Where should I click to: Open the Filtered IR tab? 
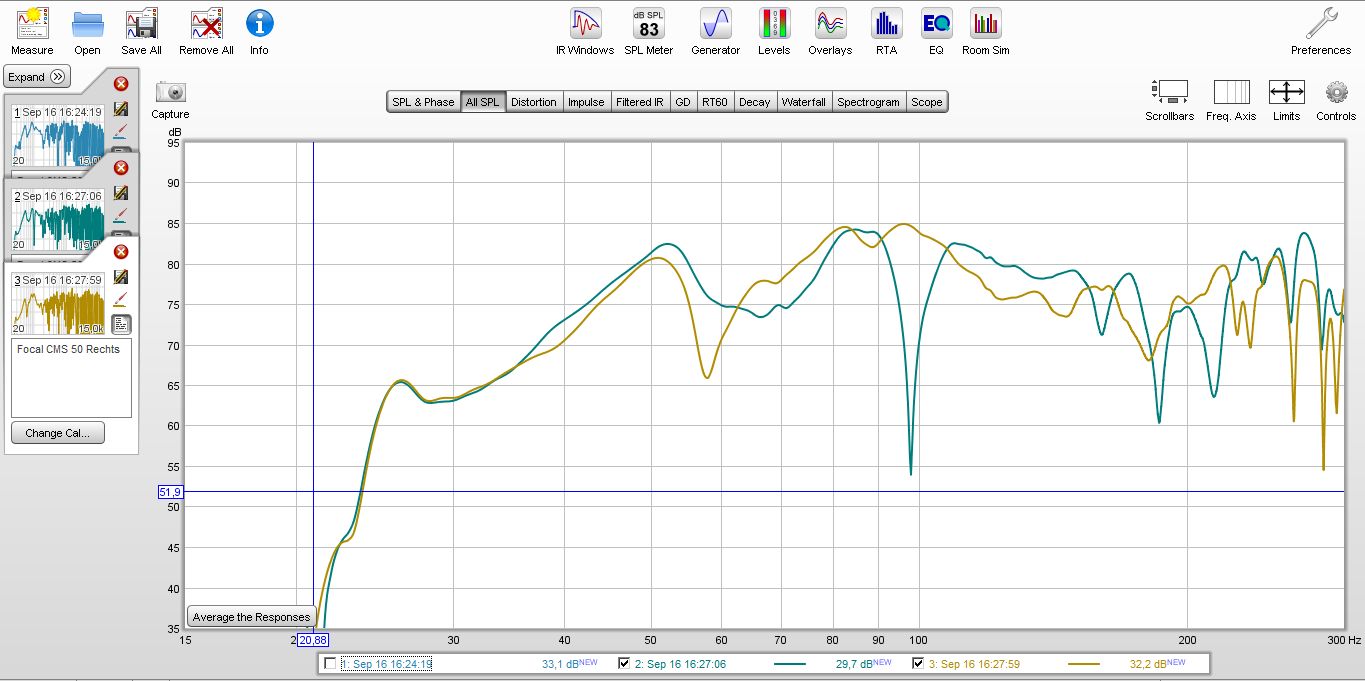(x=640, y=102)
